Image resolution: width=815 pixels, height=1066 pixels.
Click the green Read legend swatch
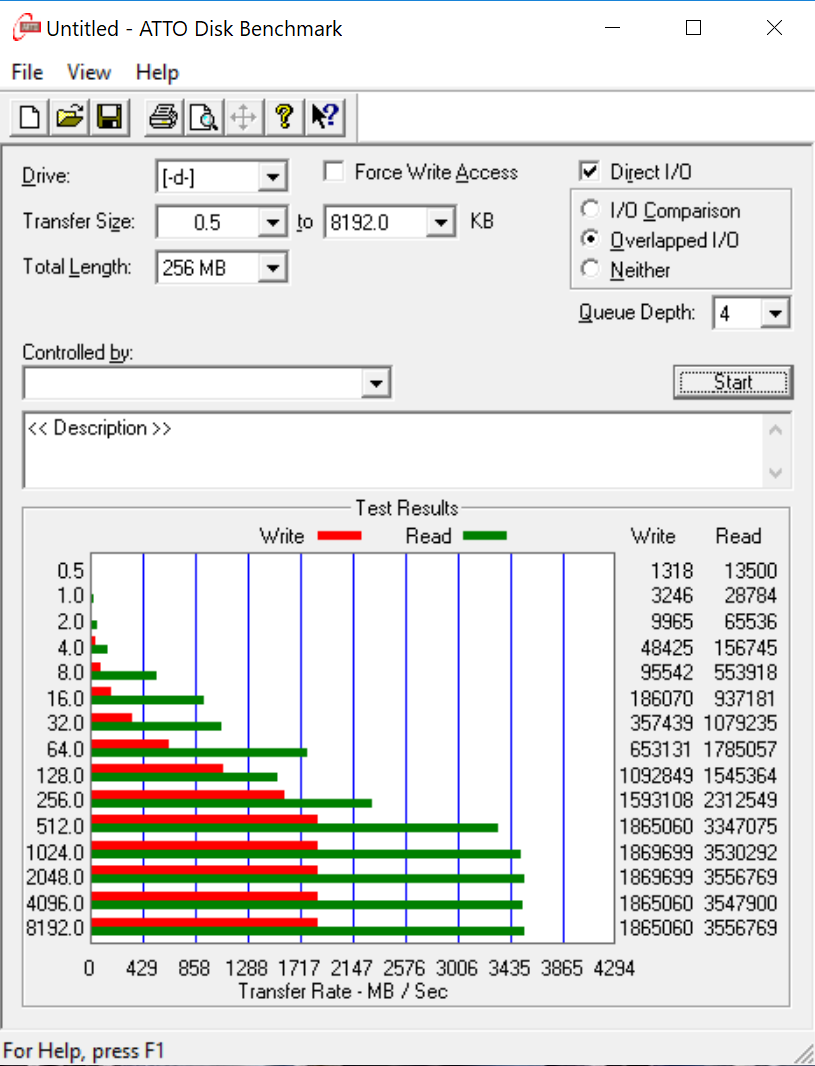[x=485, y=536]
